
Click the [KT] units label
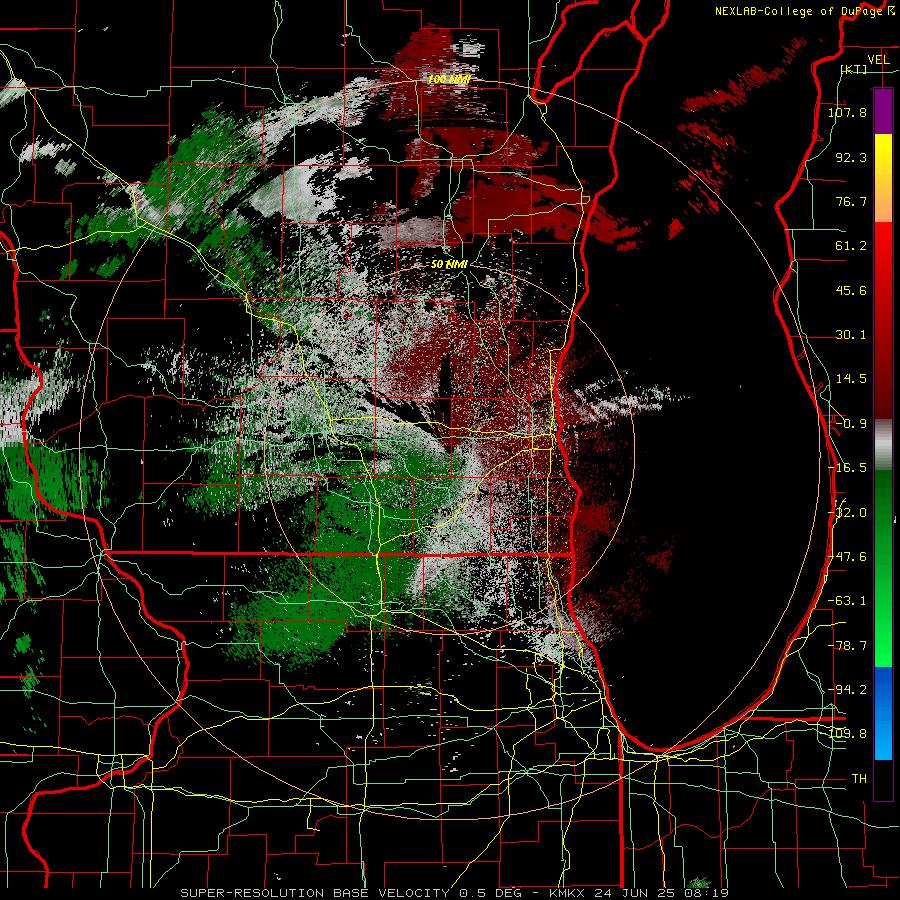(854, 70)
